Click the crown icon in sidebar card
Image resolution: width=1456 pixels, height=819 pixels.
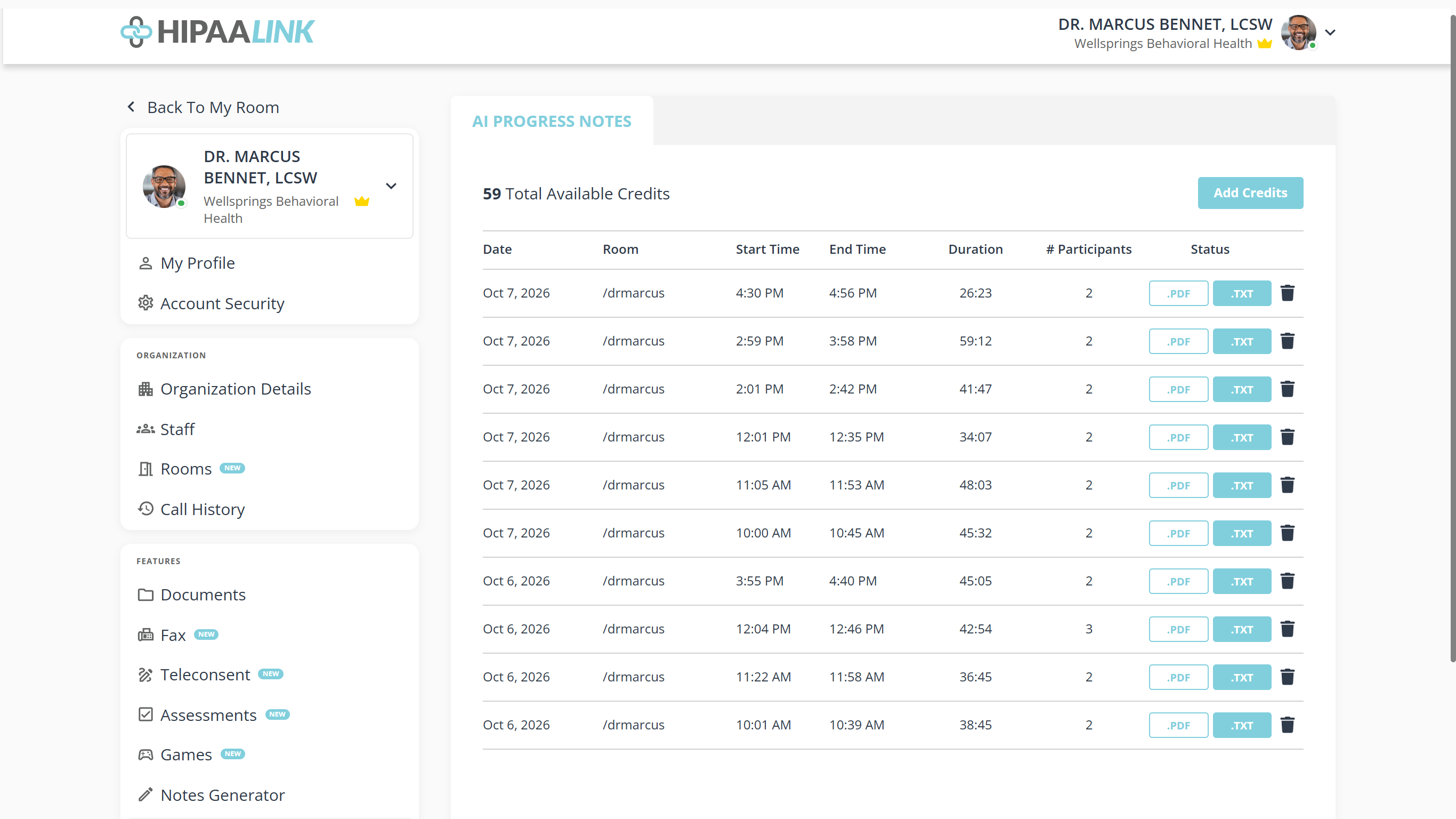click(362, 202)
